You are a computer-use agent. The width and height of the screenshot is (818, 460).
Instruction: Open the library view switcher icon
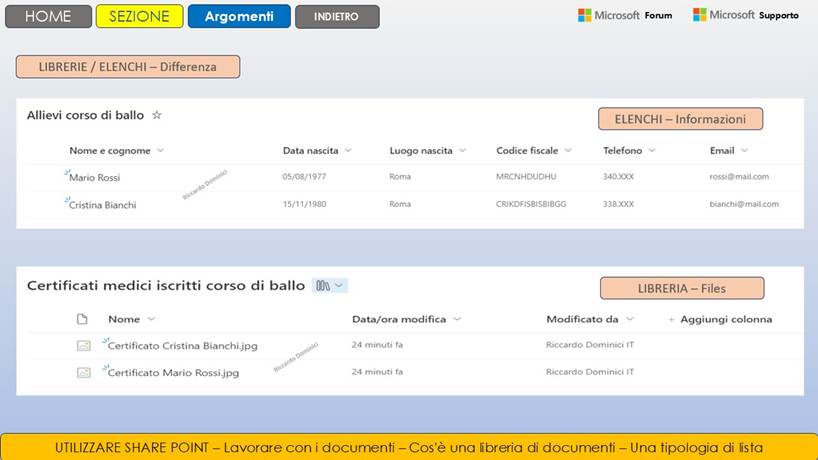point(330,285)
